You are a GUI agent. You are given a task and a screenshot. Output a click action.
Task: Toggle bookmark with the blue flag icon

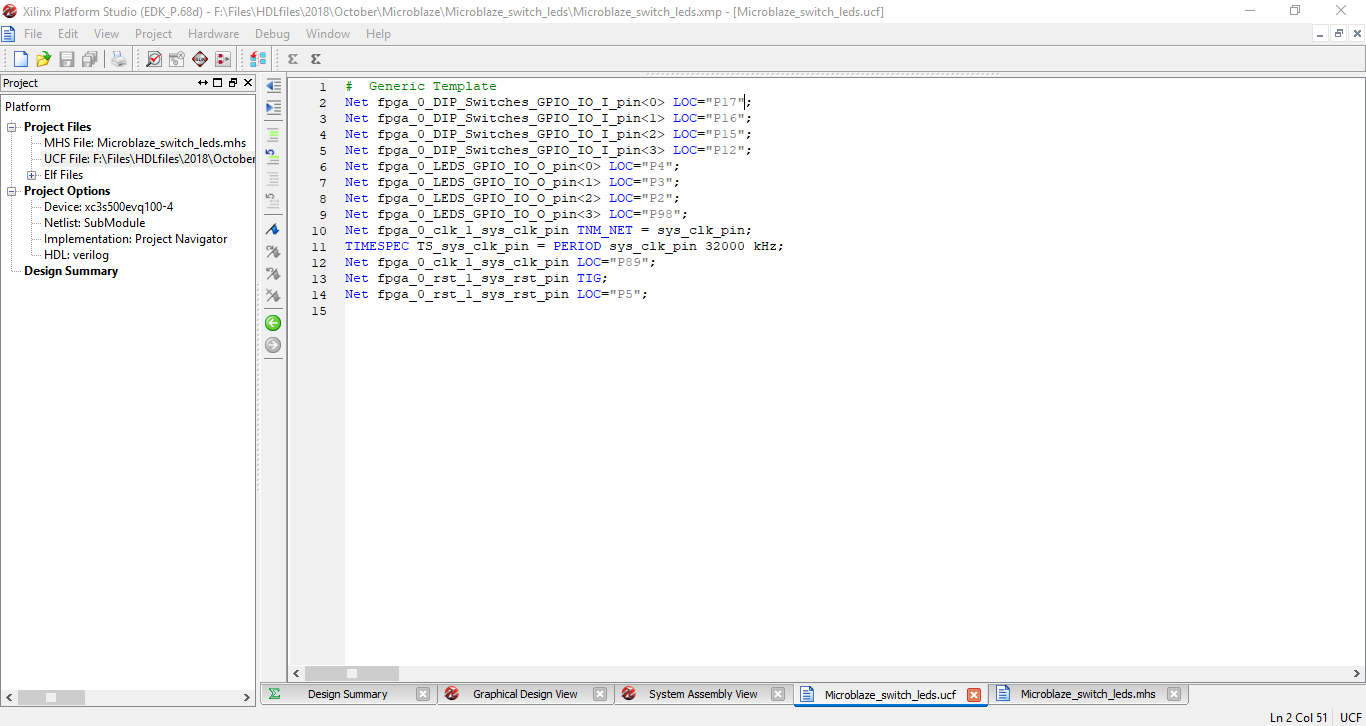273,229
